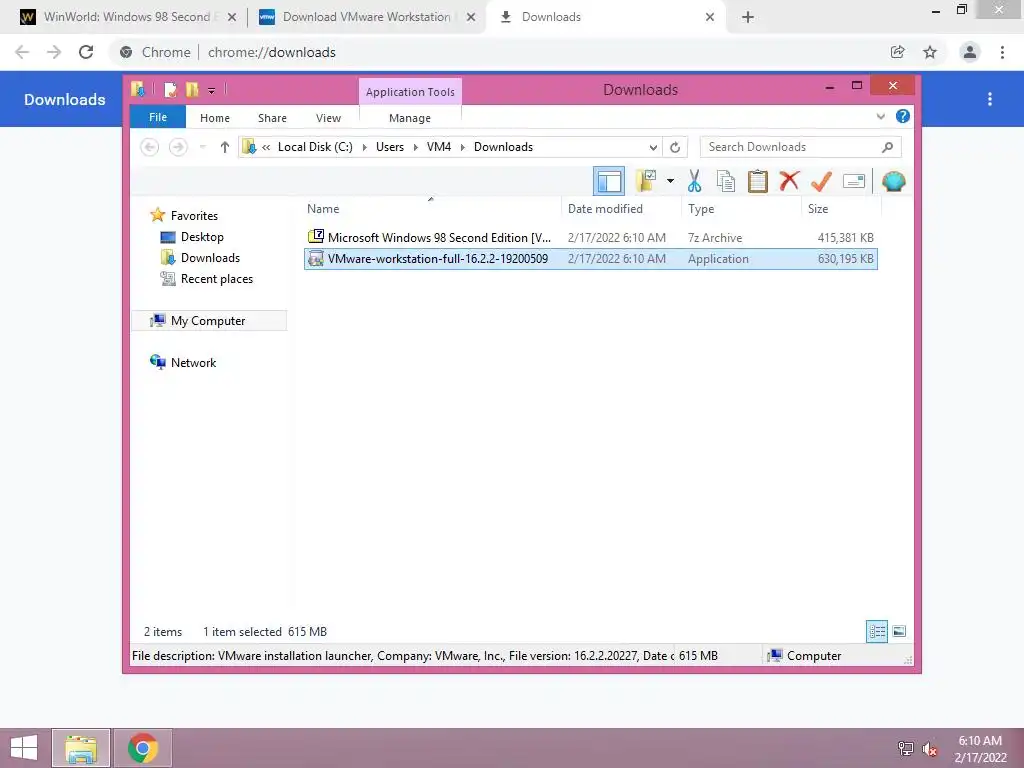This screenshot has height=768, width=1024.
Task: Open the Manage ribbon tab
Action: click(409, 118)
